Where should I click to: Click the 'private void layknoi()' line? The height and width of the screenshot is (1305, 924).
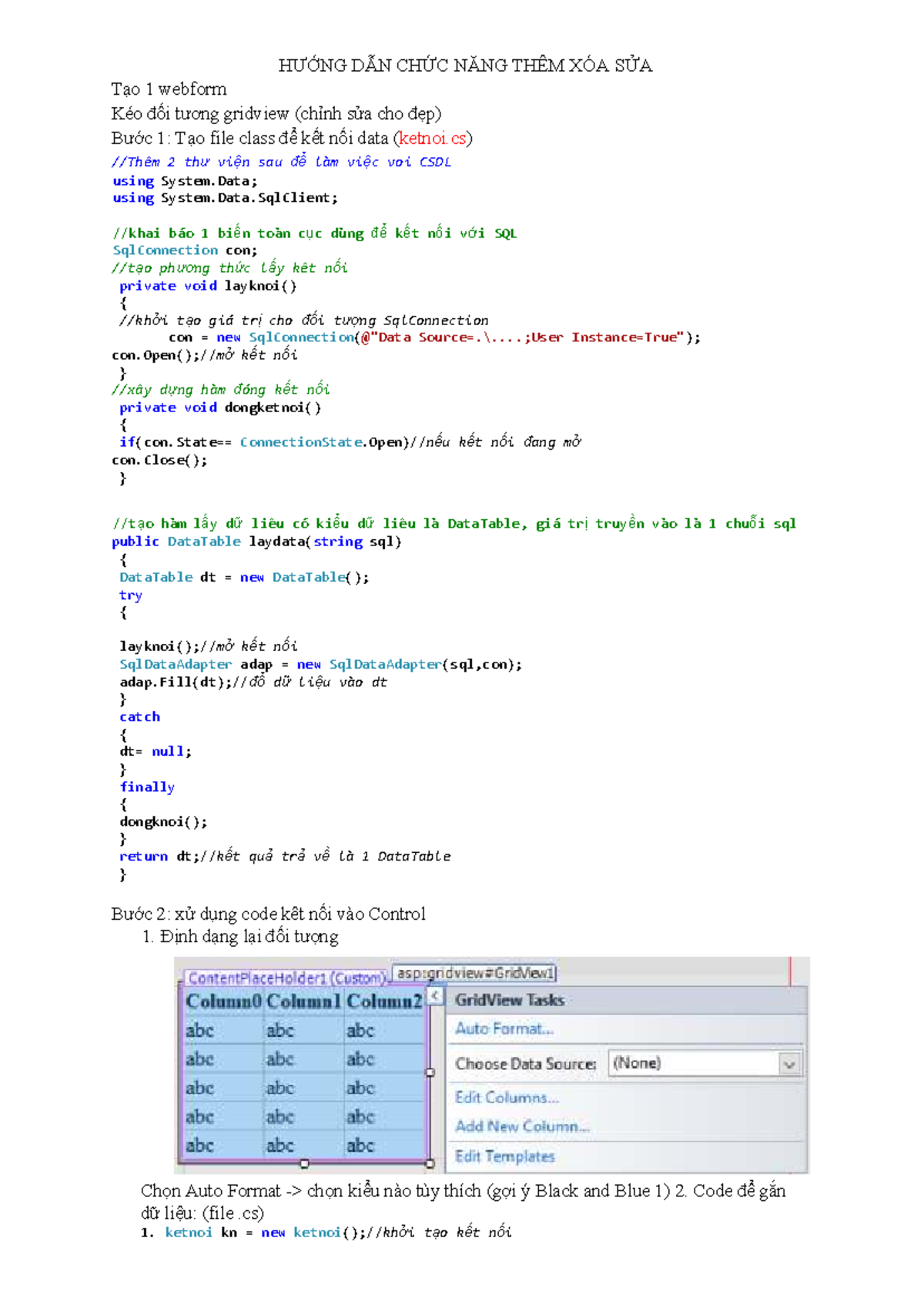click(x=208, y=286)
